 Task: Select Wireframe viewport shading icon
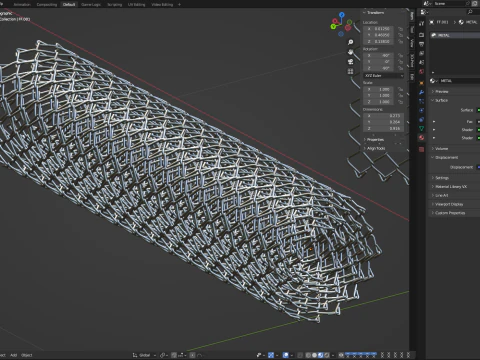pyautogui.click(x=308, y=355)
